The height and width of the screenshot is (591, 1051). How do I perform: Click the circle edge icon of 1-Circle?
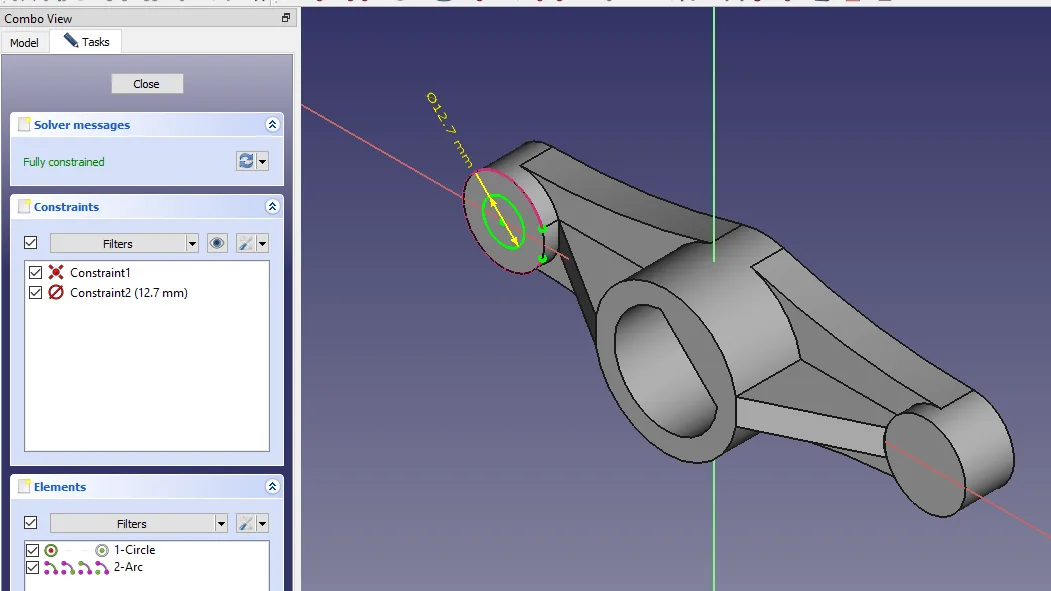pos(51,550)
